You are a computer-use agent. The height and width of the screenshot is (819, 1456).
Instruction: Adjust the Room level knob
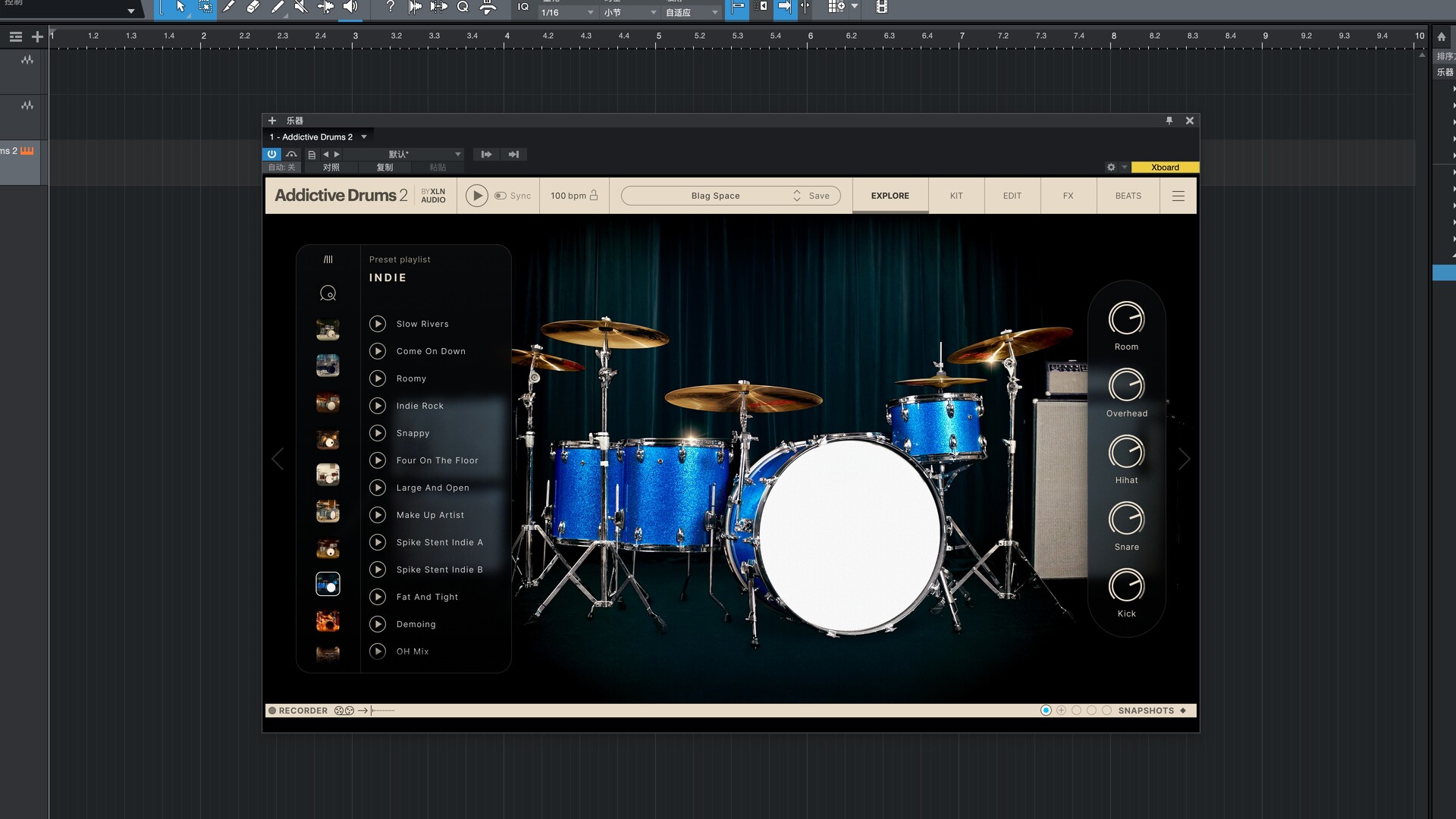click(x=1126, y=318)
